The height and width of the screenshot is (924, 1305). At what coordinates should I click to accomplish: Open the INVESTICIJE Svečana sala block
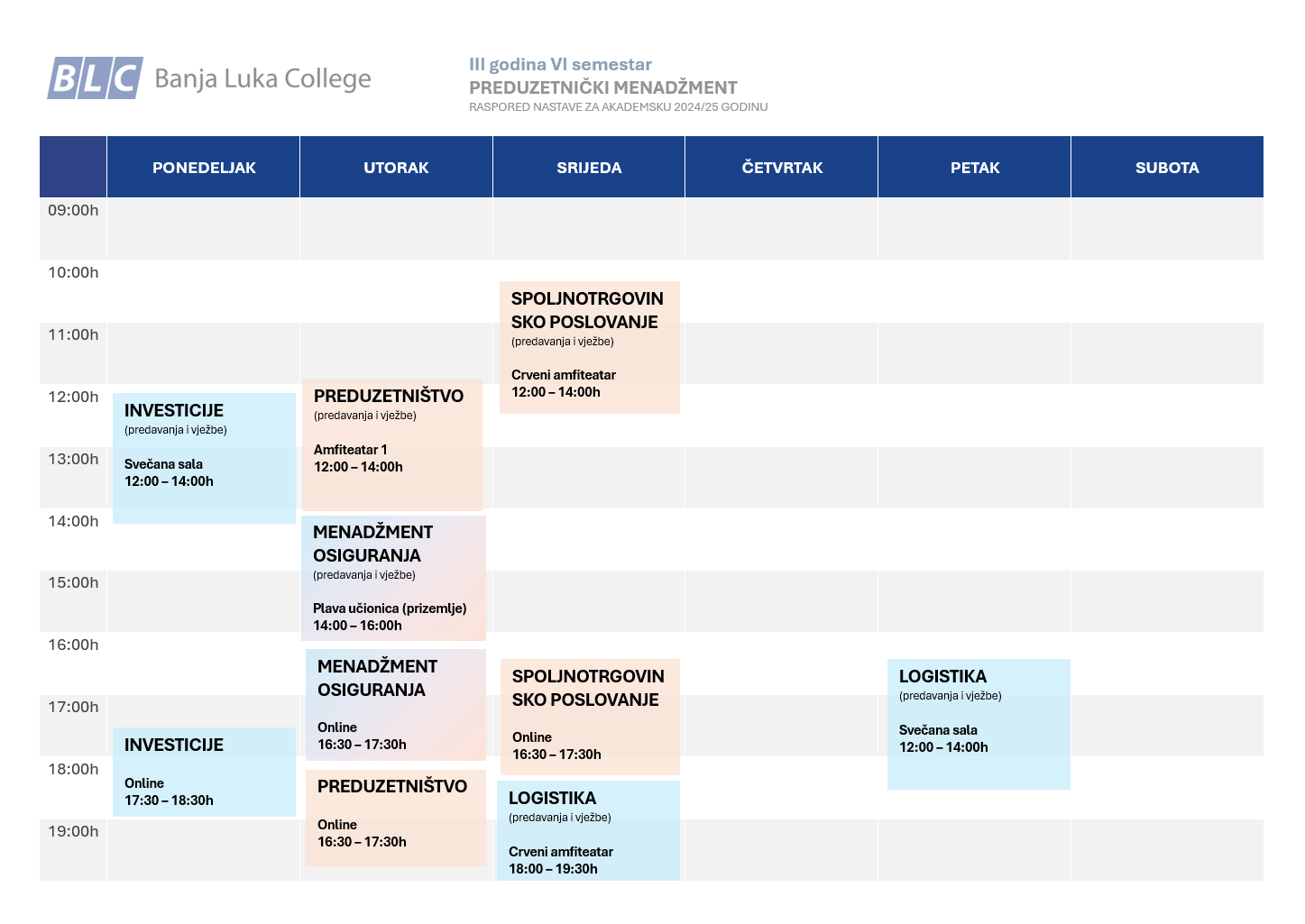click(x=204, y=458)
